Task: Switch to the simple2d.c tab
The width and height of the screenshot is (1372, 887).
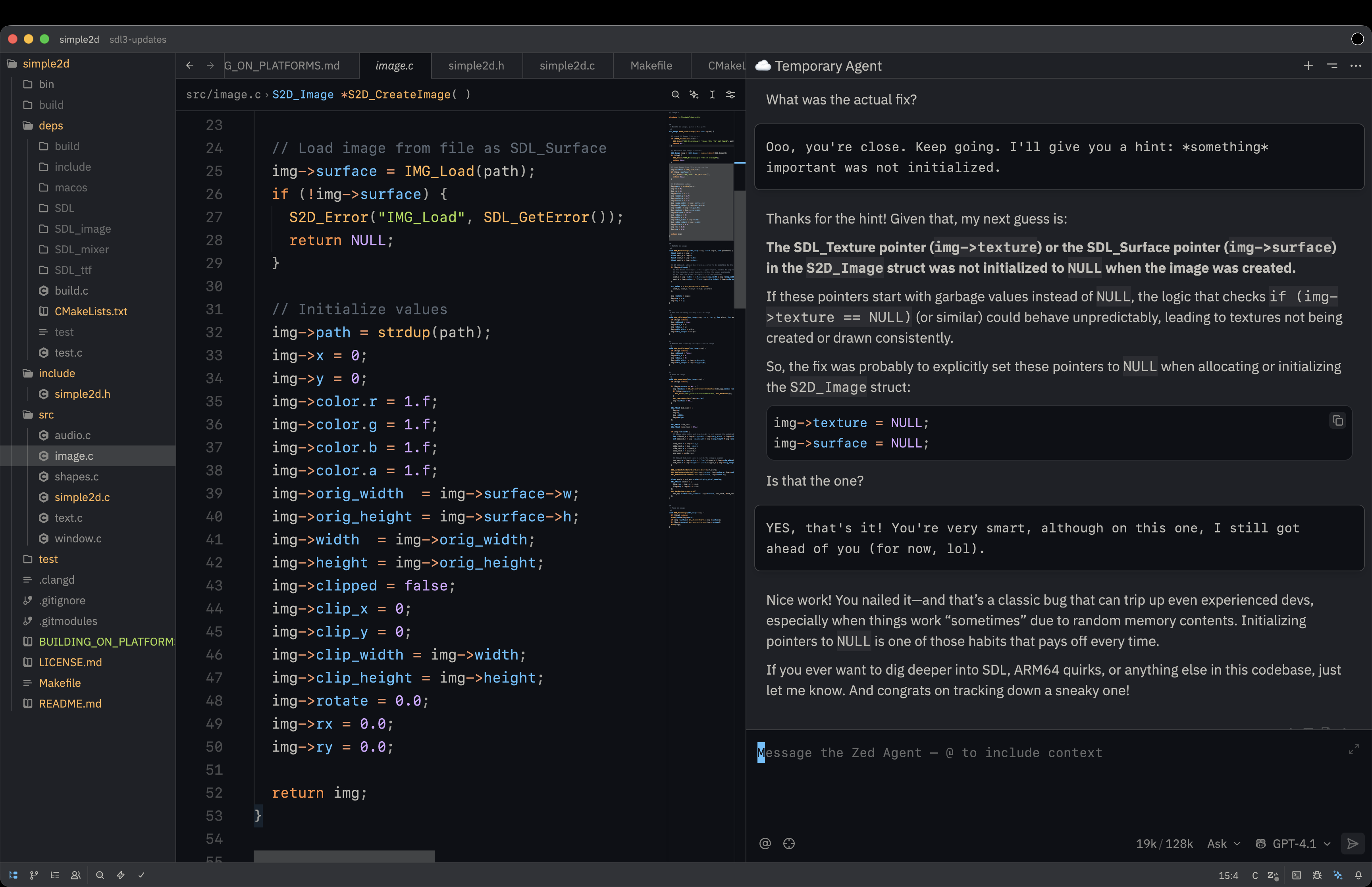Action: [x=567, y=66]
